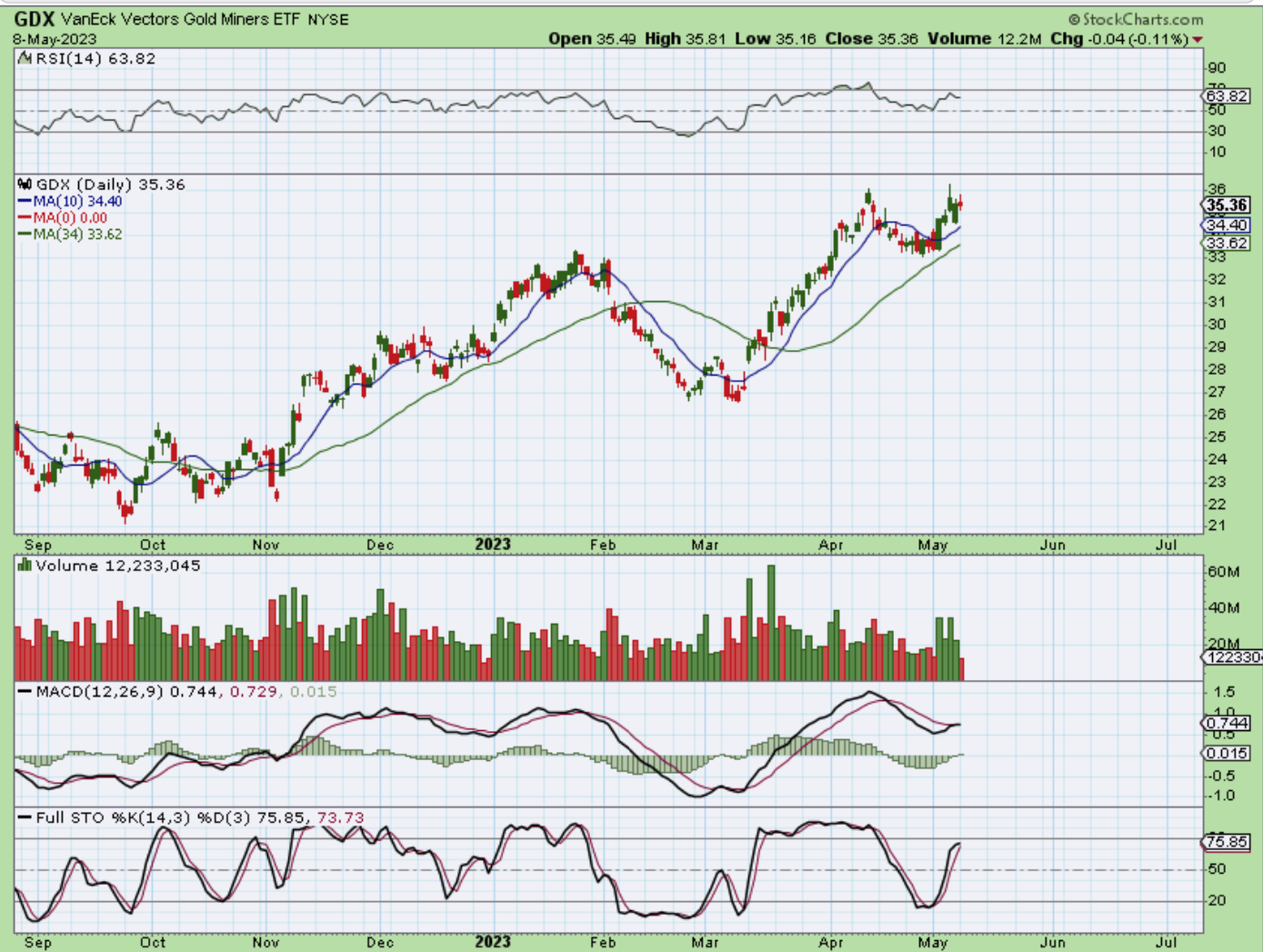Click Jul on the bottom time axis

tap(1167, 942)
